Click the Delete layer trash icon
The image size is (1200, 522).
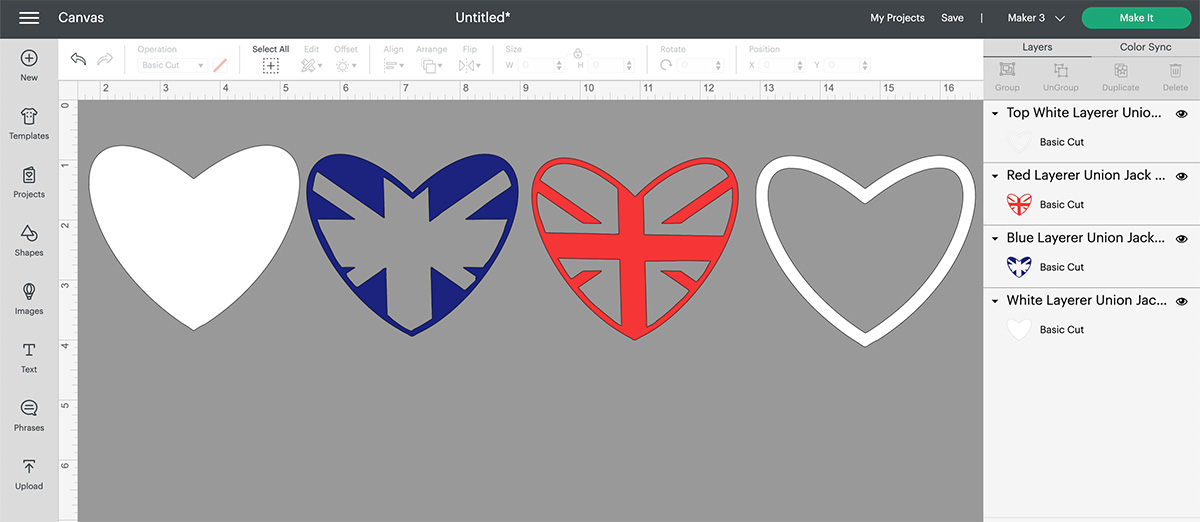coord(1175,70)
